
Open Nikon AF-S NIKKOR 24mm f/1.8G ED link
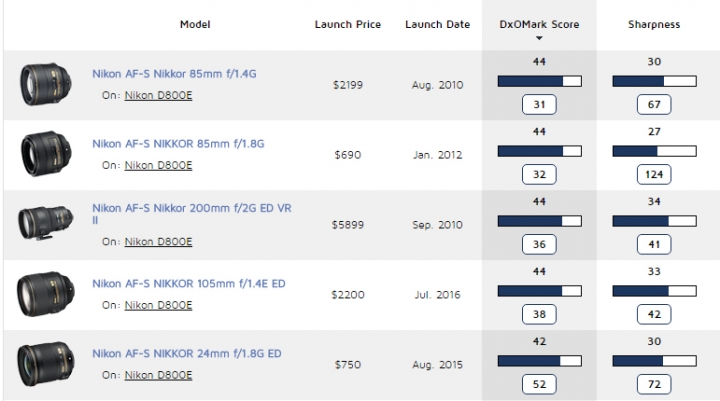pos(186,353)
